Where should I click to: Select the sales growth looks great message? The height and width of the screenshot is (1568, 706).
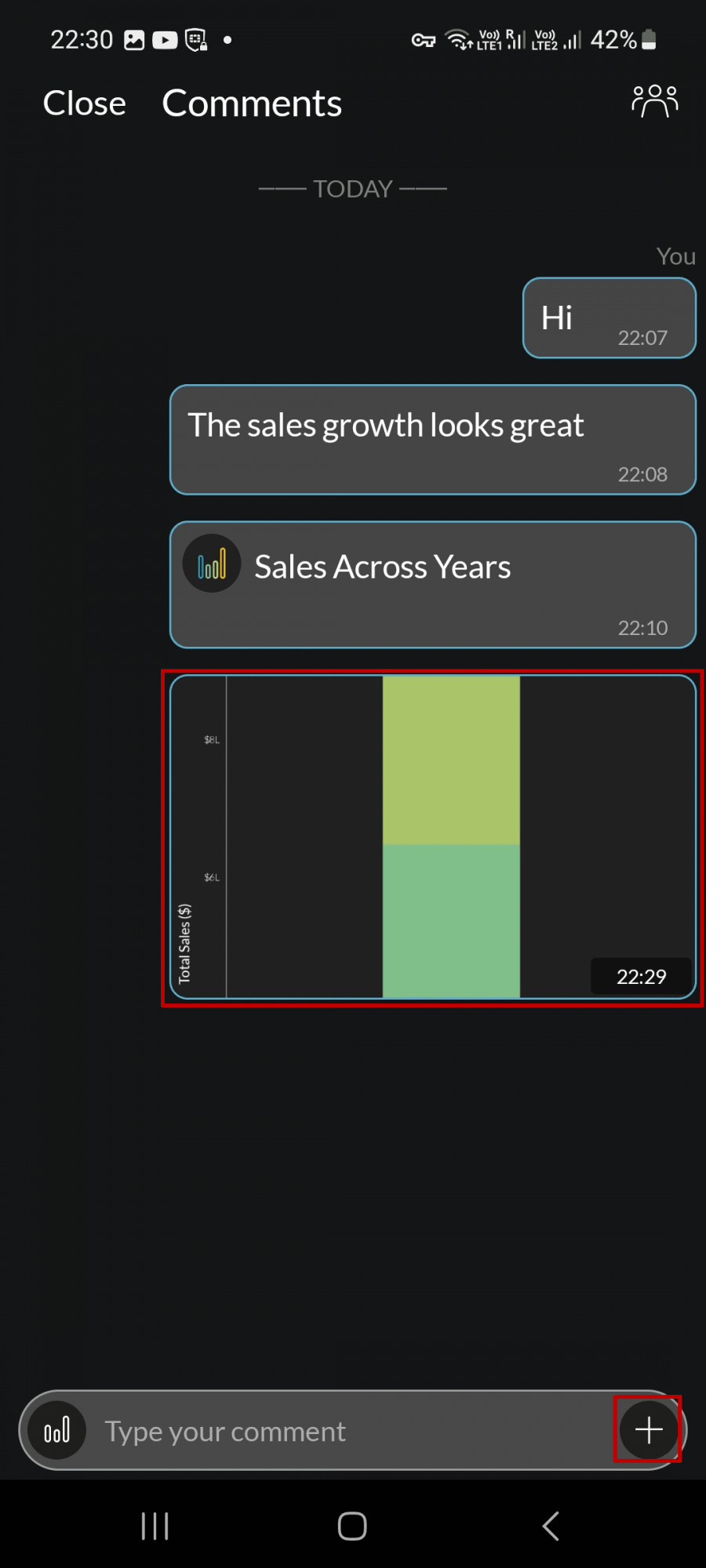[432, 439]
